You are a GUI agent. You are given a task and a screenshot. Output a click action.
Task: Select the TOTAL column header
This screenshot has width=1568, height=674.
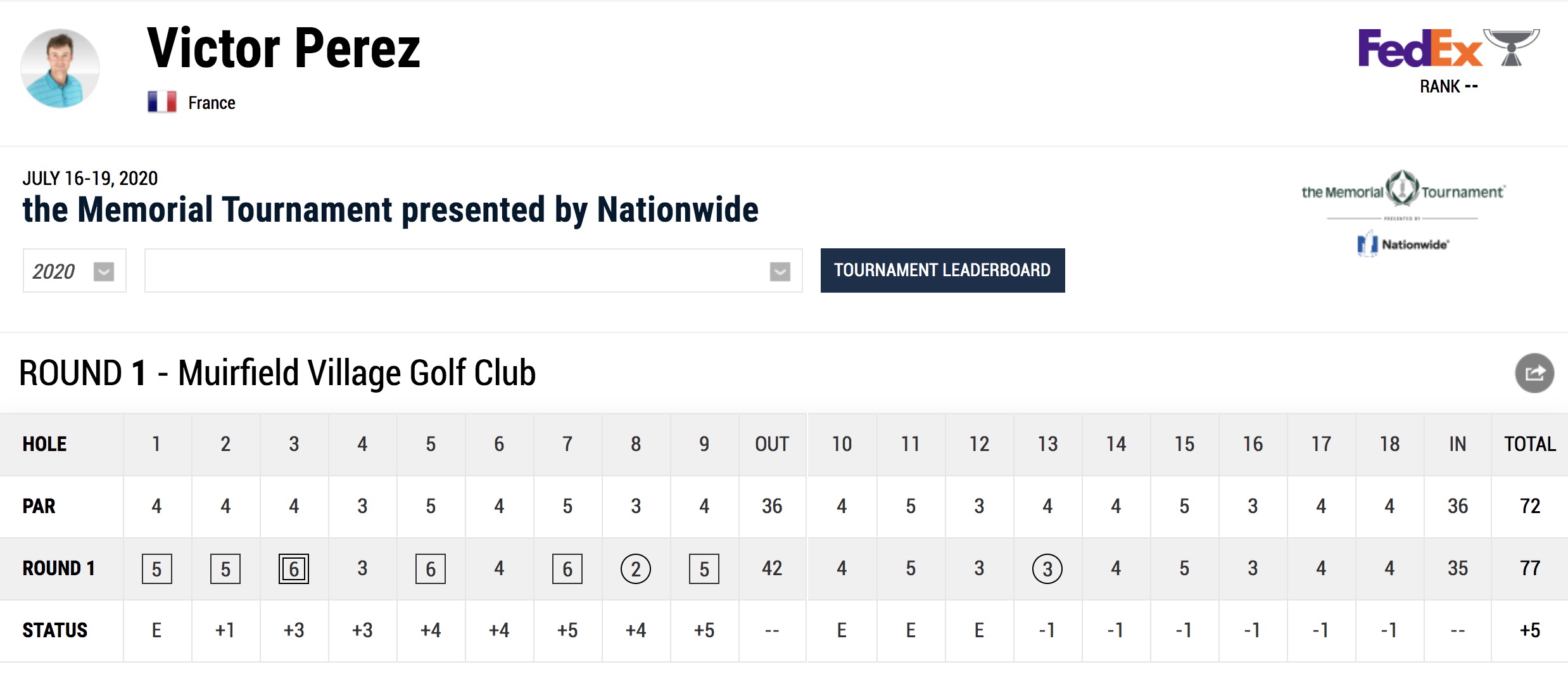pos(1530,444)
